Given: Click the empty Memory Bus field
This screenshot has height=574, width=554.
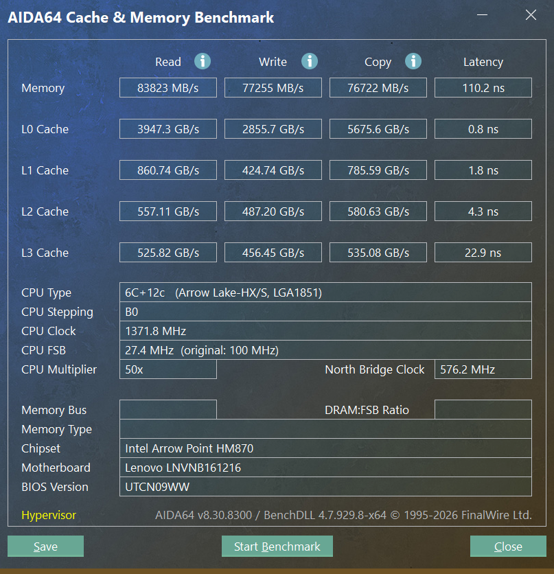Looking at the screenshot, I should click(x=168, y=410).
